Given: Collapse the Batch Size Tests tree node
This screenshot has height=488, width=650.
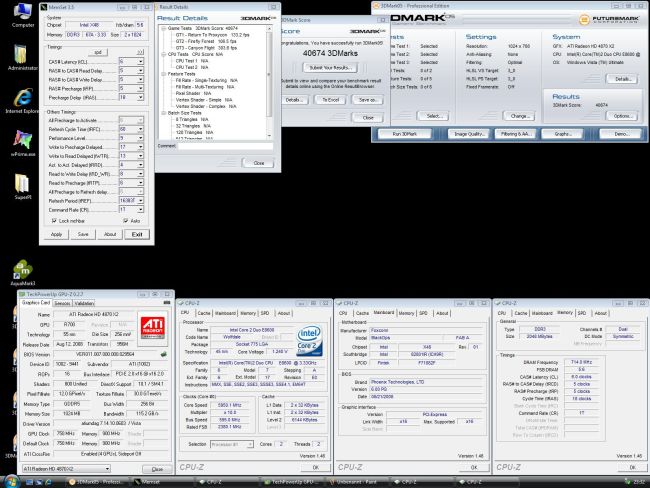Looking at the screenshot, I should click(x=164, y=113).
